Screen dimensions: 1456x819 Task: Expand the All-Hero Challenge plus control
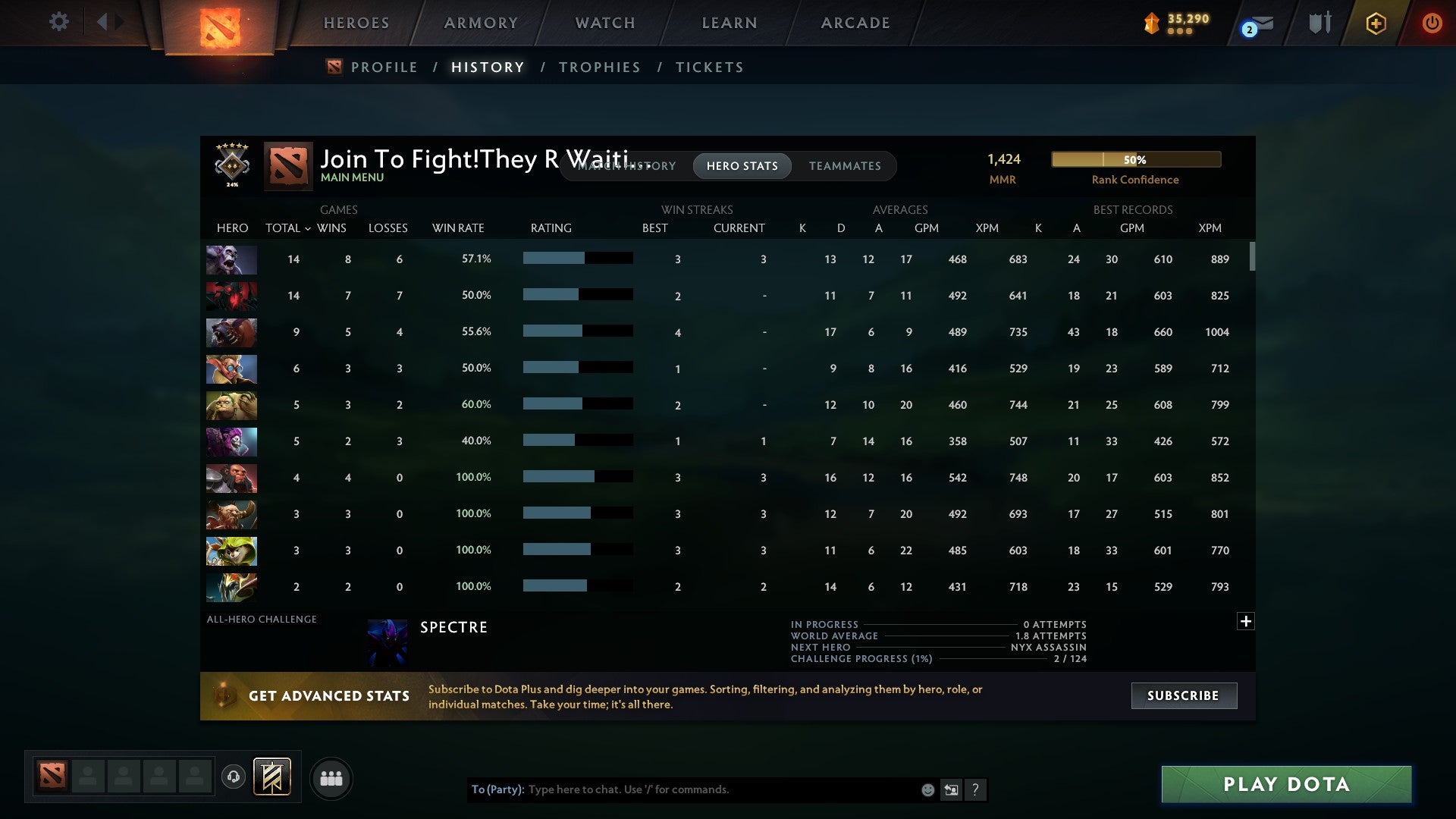click(1246, 621)
